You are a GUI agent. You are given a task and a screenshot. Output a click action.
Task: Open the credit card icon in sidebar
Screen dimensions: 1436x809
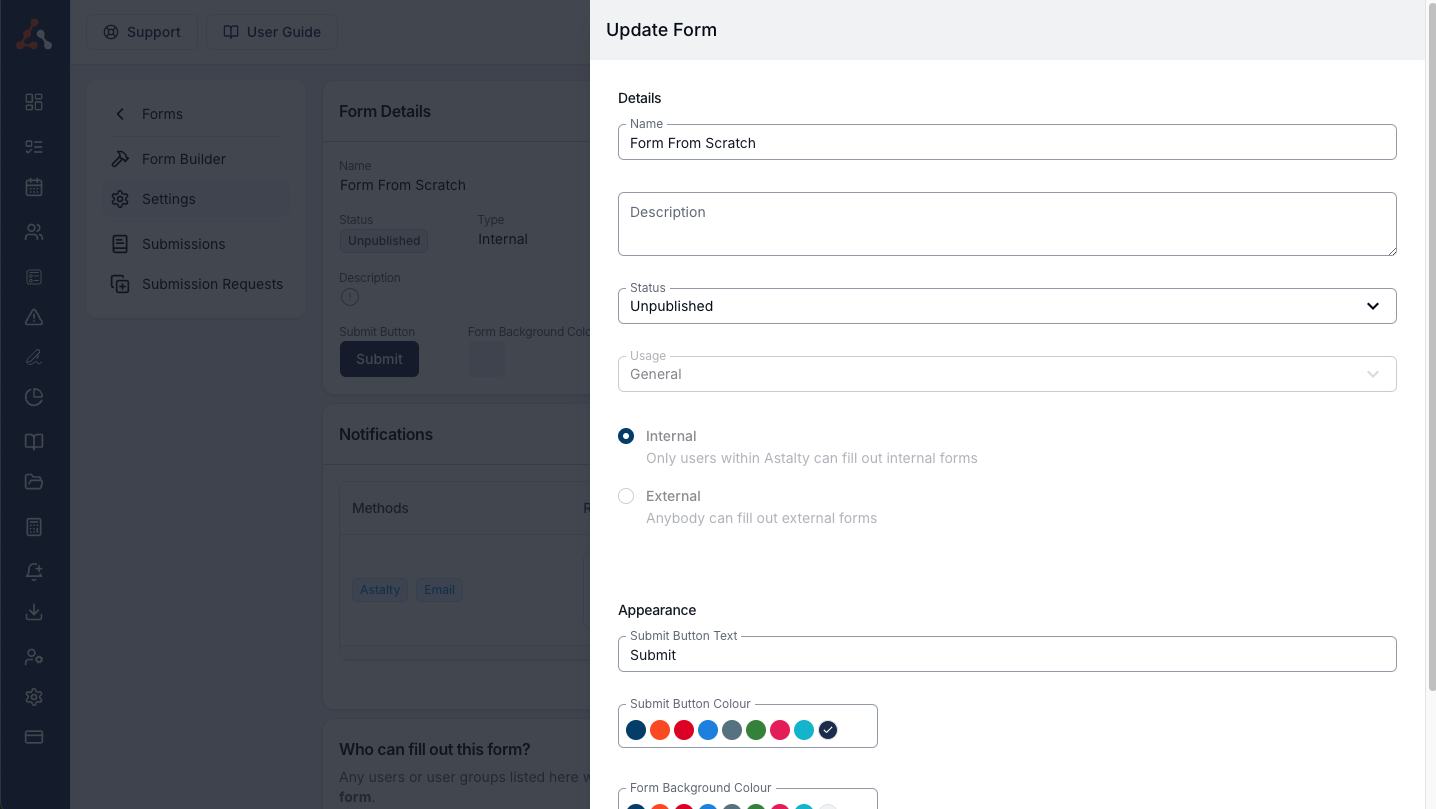click(x=34, y=737)
